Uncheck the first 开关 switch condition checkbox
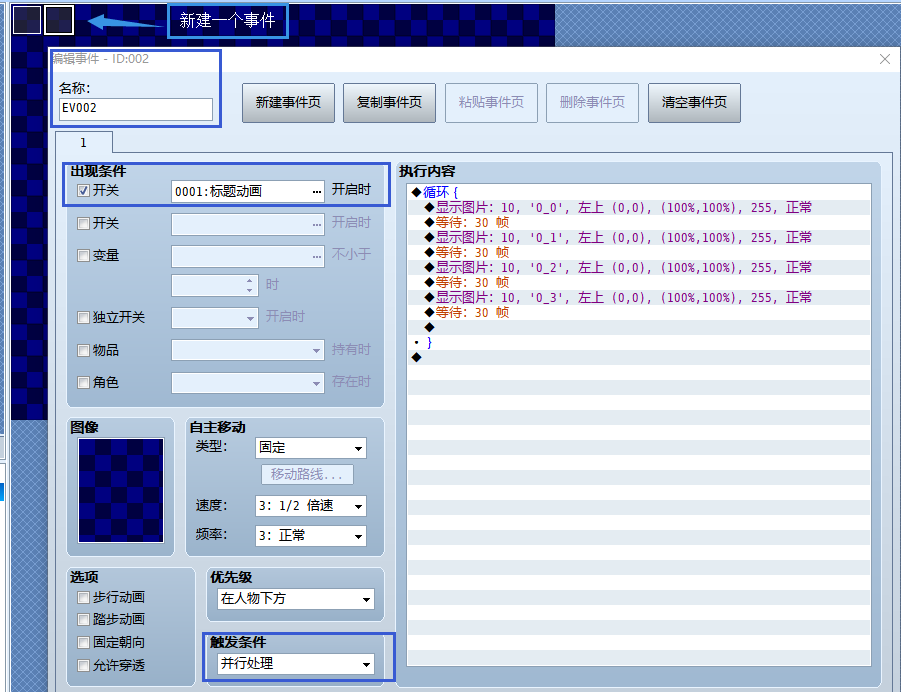Image resolution: width=901 pixels, height=692 pixels. pos(83,191)
